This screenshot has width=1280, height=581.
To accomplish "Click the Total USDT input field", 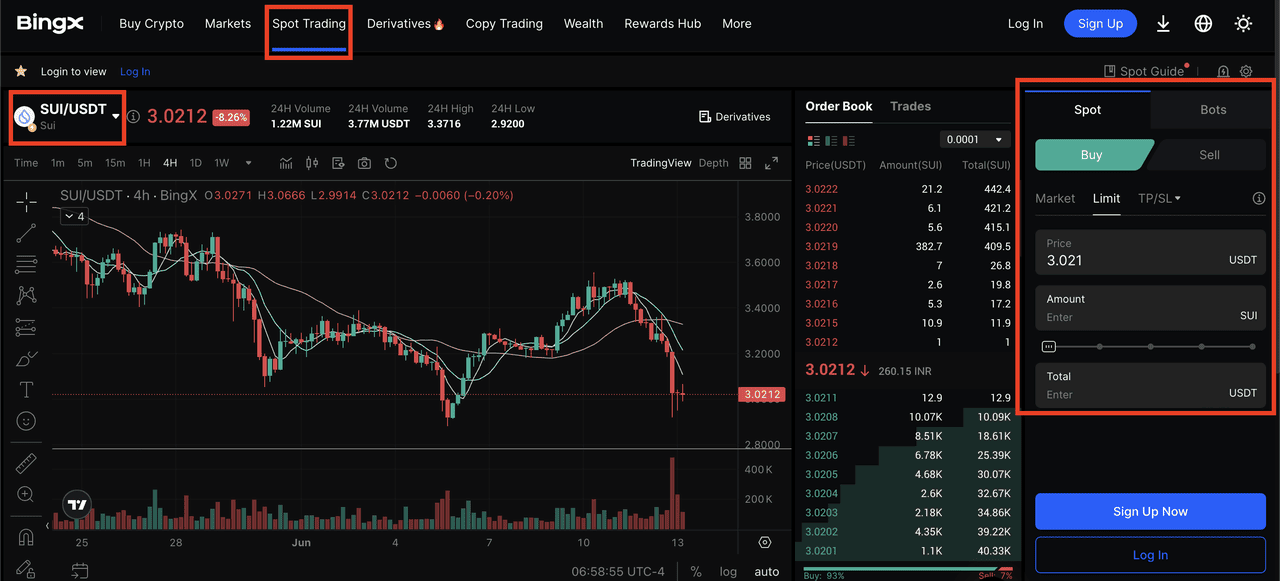I will click(x=1150, y=385).
